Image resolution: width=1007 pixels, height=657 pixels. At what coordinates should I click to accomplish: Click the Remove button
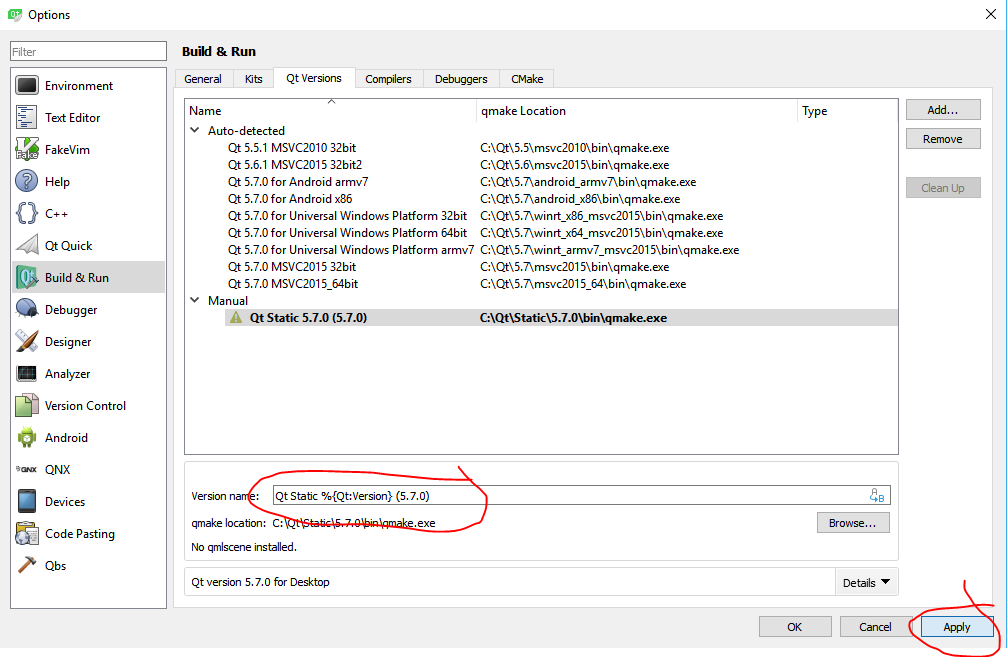coord(943,139)
